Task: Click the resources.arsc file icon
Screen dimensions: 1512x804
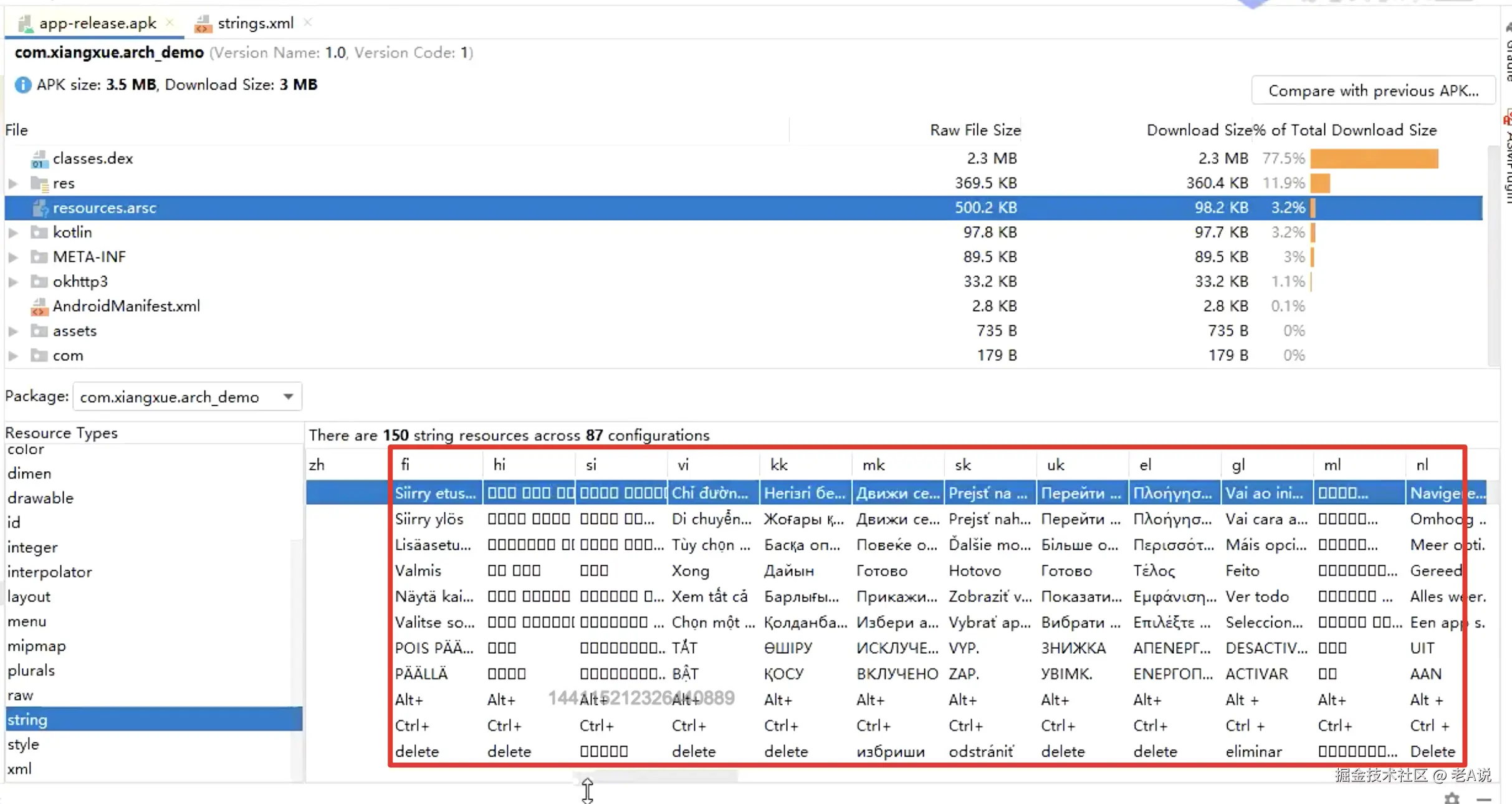Action: (x=40, y=208)
